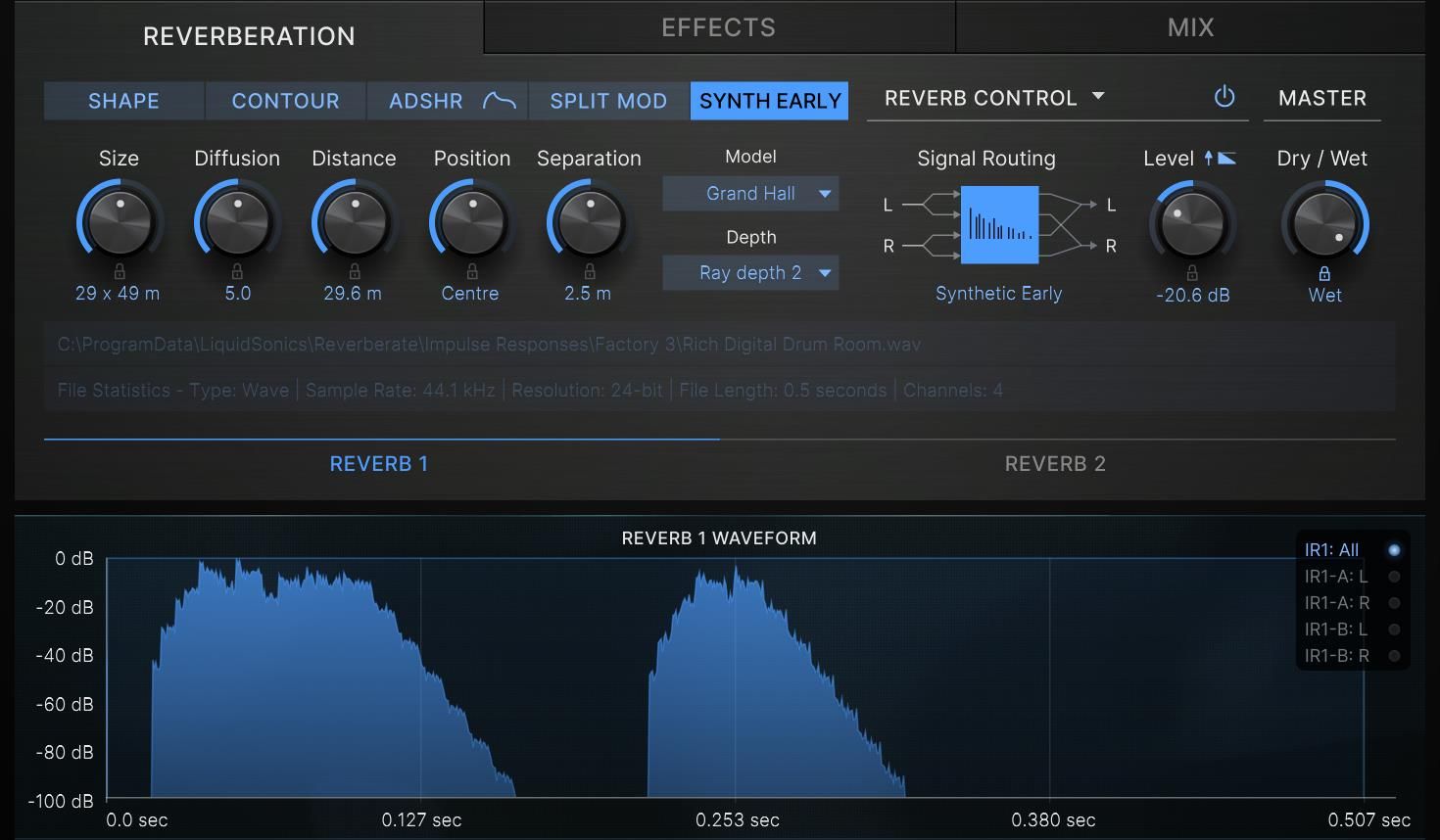Click the 0.253 sec time axis label
The height and width of the screenshot is (840, 1440).
738,819
